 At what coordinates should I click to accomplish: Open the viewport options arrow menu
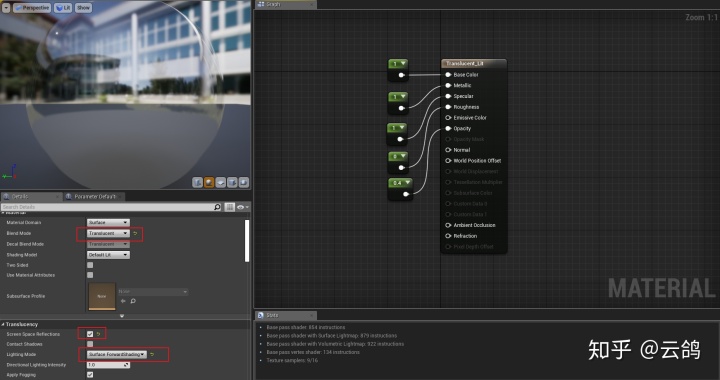tap(6, 8)
